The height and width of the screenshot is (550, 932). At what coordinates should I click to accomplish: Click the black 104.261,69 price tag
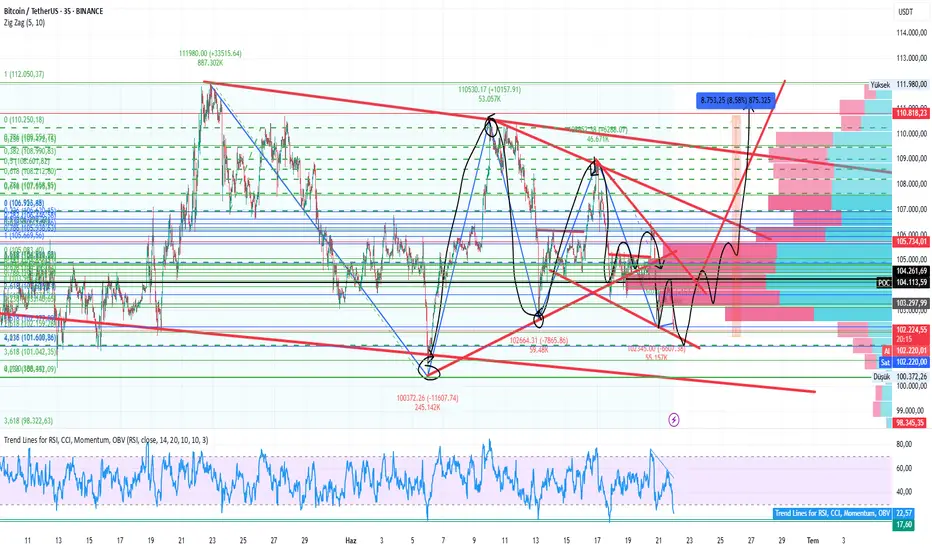(x=911, y=271)
